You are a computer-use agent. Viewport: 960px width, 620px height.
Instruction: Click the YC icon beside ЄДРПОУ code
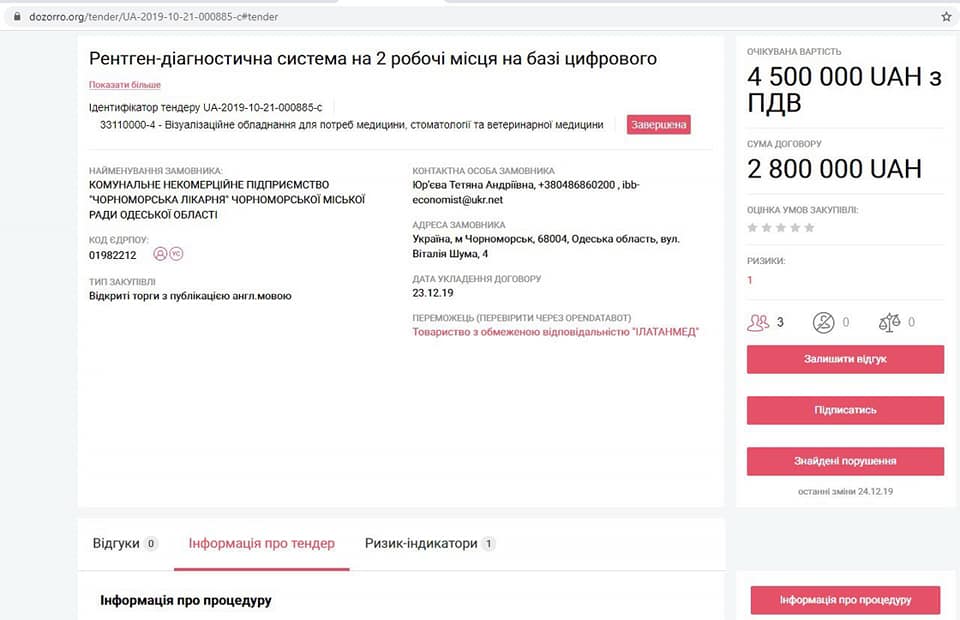176,254
